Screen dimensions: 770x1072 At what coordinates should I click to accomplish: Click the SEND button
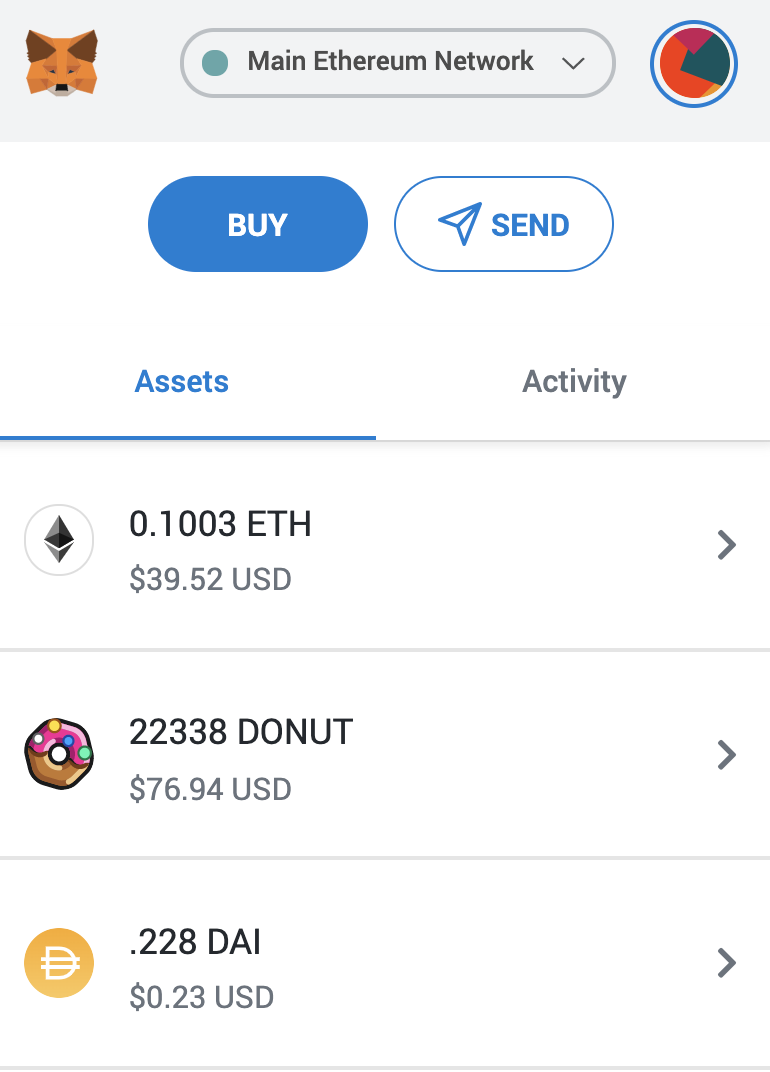tap(504, 224)
